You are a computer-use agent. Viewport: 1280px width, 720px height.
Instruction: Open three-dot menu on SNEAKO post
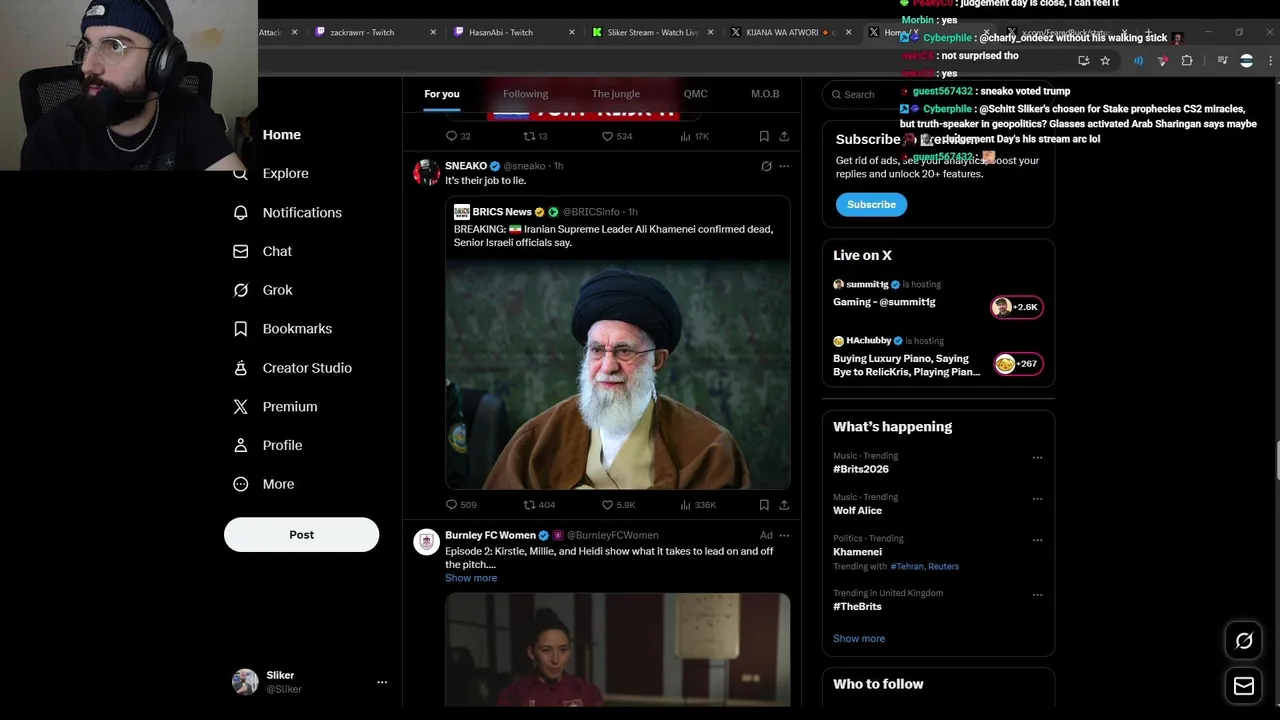point(784,166)
